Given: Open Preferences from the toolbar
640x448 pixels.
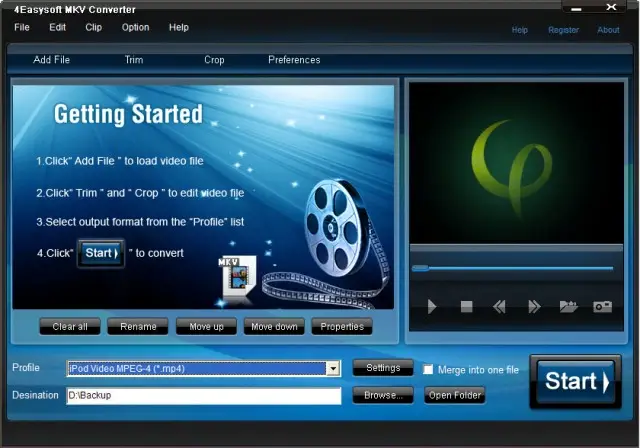Looking at the screenshot, I should (294, 60).
